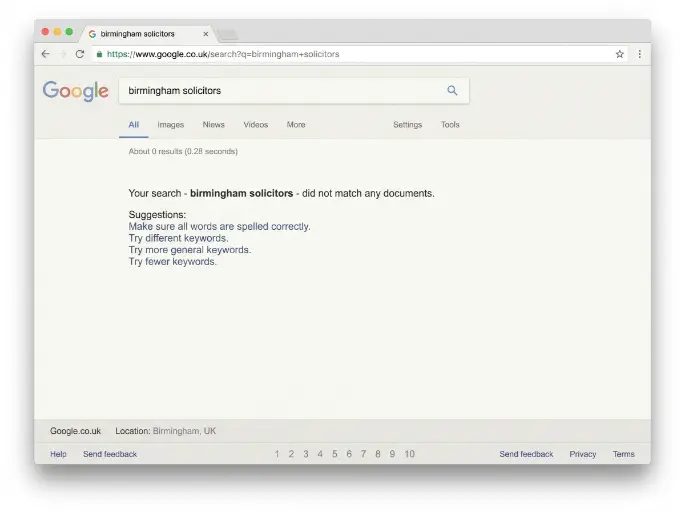
Task: Click the About 0 results text
Action: tap(183, 151)
